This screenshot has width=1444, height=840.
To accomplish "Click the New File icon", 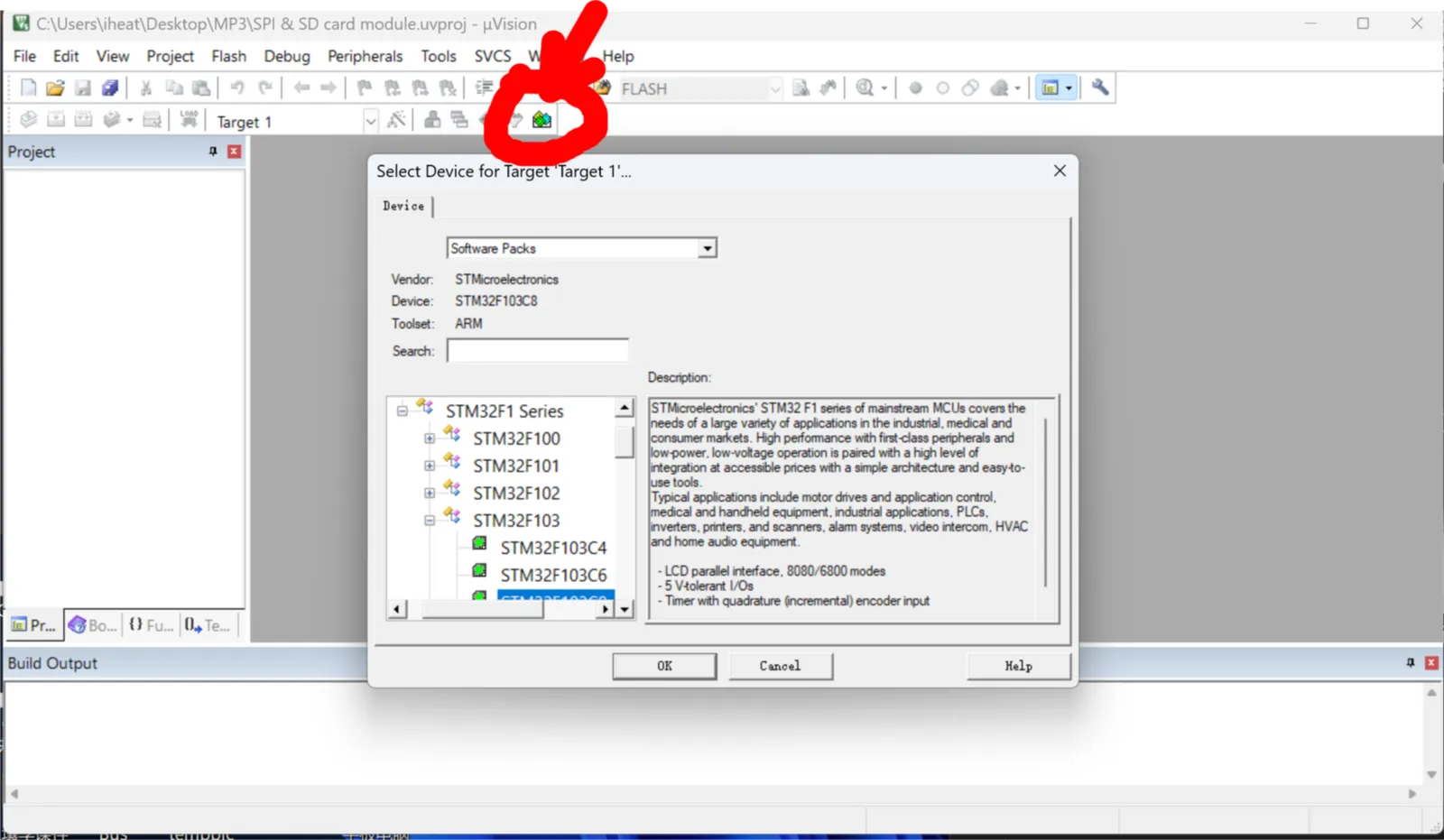I will click(x=28, y=88).
